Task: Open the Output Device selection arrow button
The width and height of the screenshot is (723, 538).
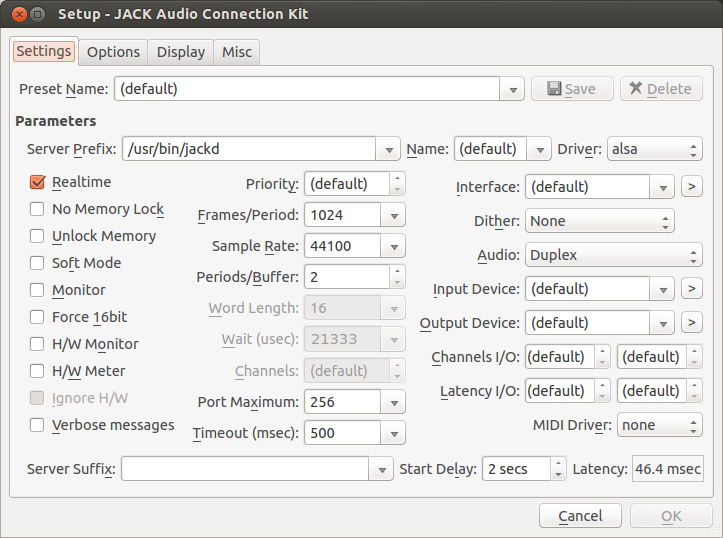Action: (692, 323)
